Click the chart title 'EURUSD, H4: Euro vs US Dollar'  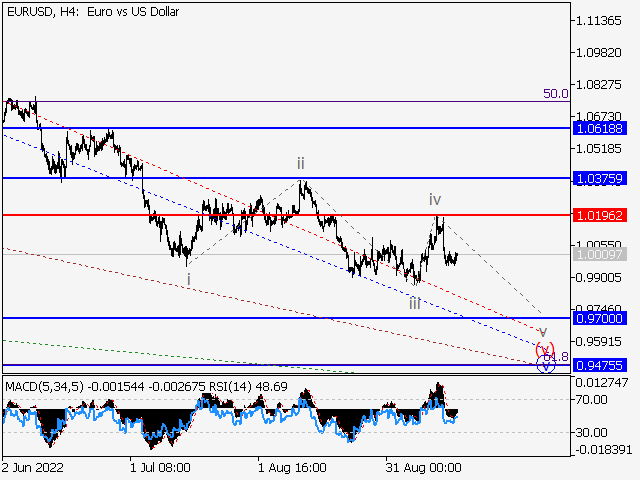[93, 12]
